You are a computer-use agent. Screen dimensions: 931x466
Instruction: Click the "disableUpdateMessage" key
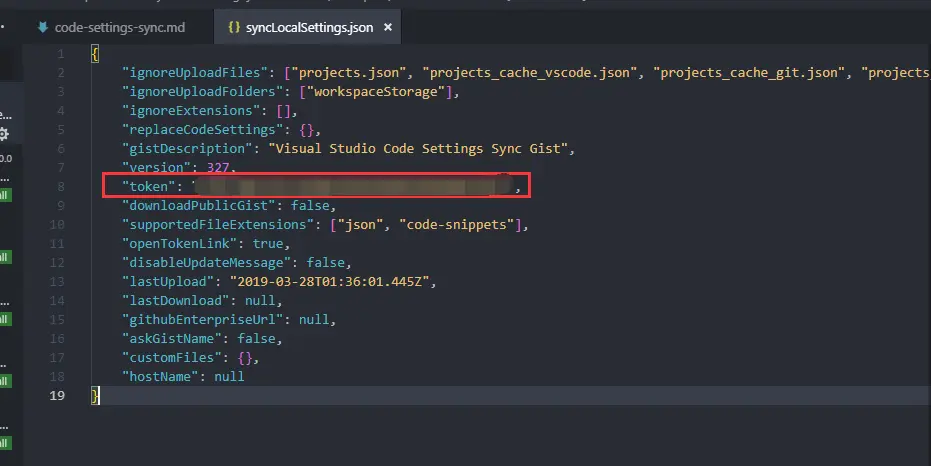click(x=207, y=262)
